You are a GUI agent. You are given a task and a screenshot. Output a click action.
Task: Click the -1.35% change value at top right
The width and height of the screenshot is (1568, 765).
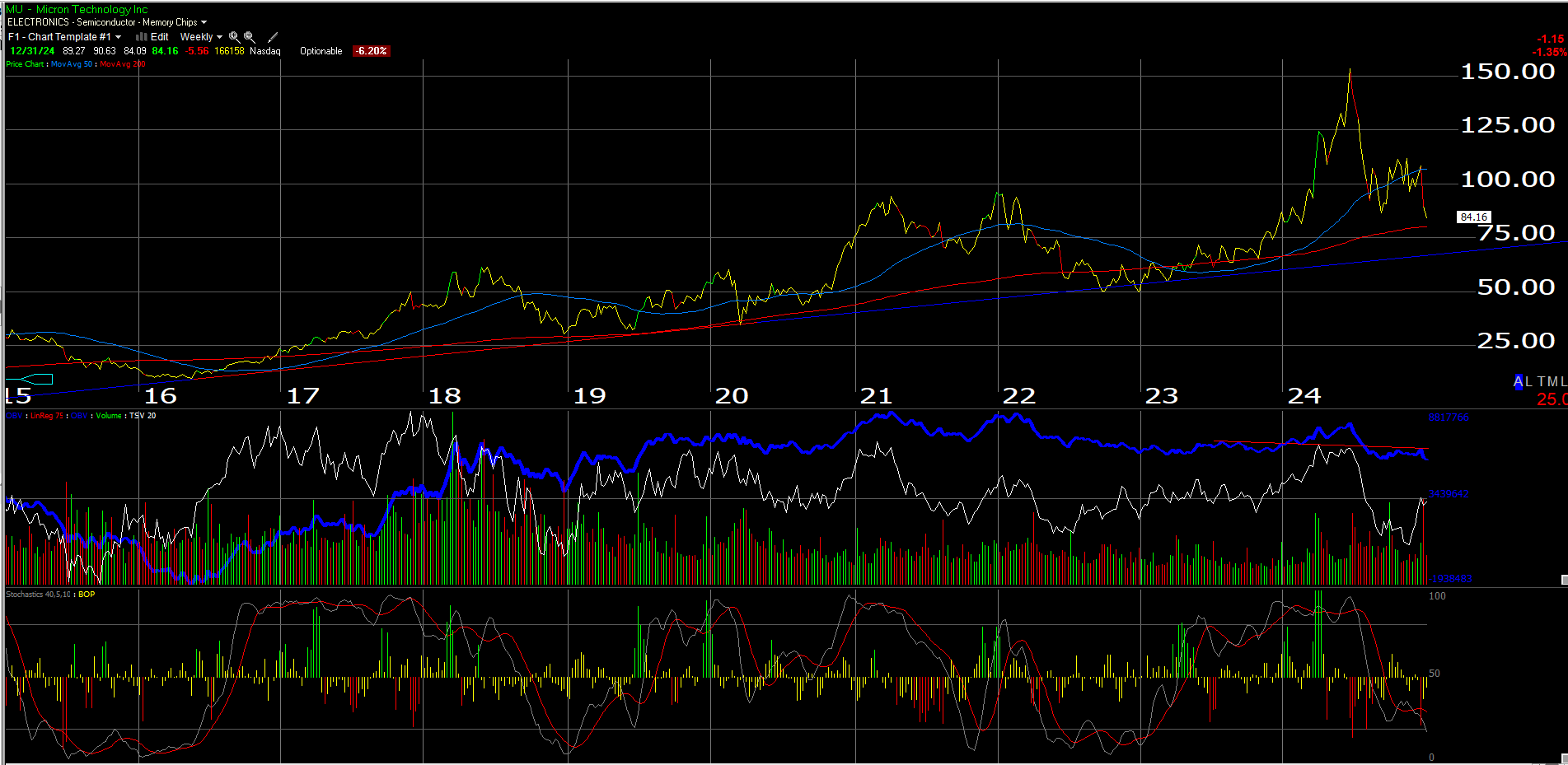[x=1550, y=52]
